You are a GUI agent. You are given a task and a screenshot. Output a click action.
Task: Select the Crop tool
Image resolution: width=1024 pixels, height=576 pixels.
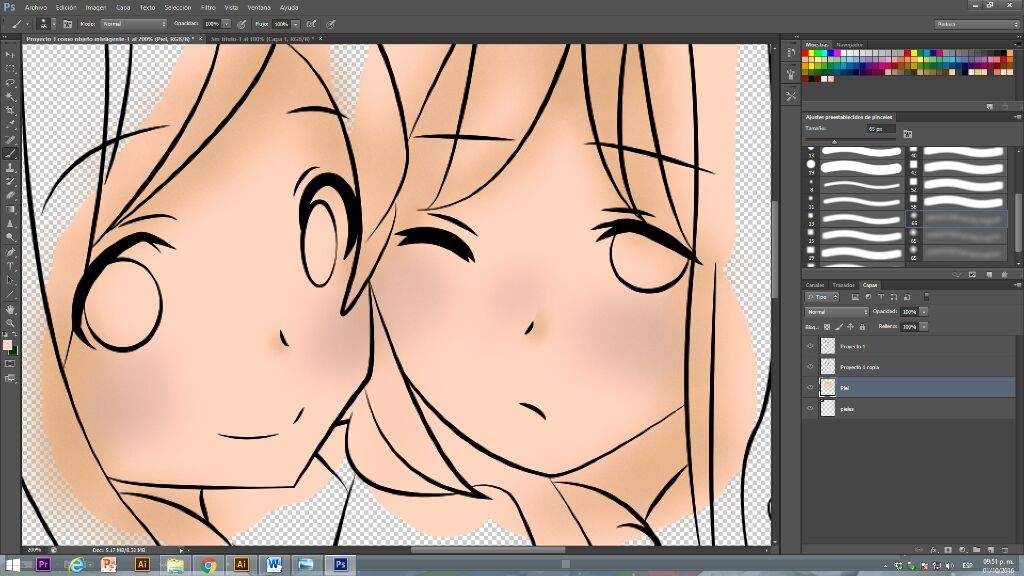(x=10, y=110)
